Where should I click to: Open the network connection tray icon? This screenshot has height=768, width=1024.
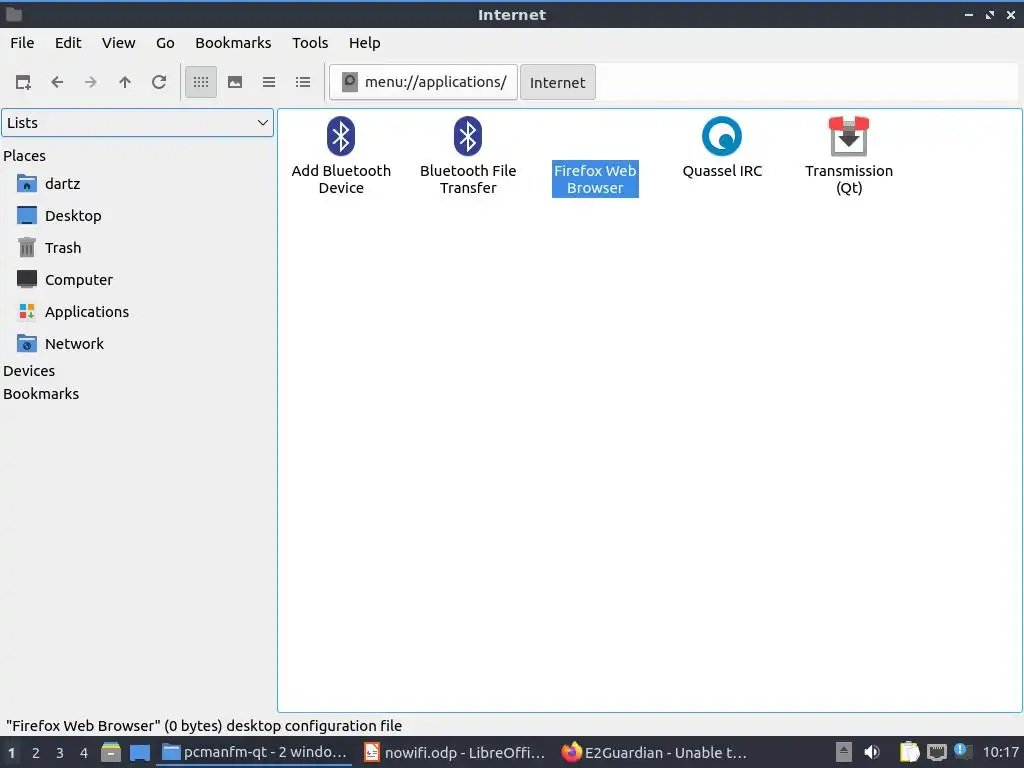tap(936, 752)
